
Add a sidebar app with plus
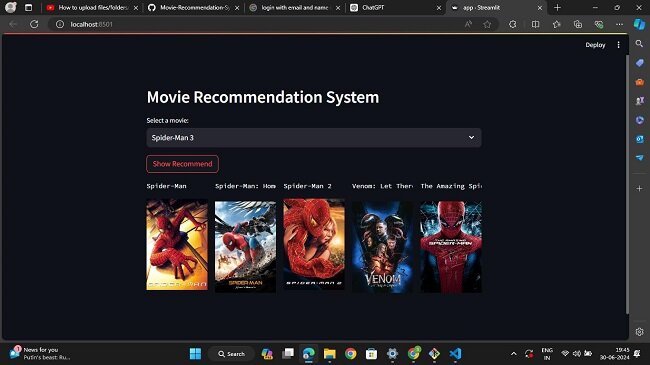click(x=639, y=188)
